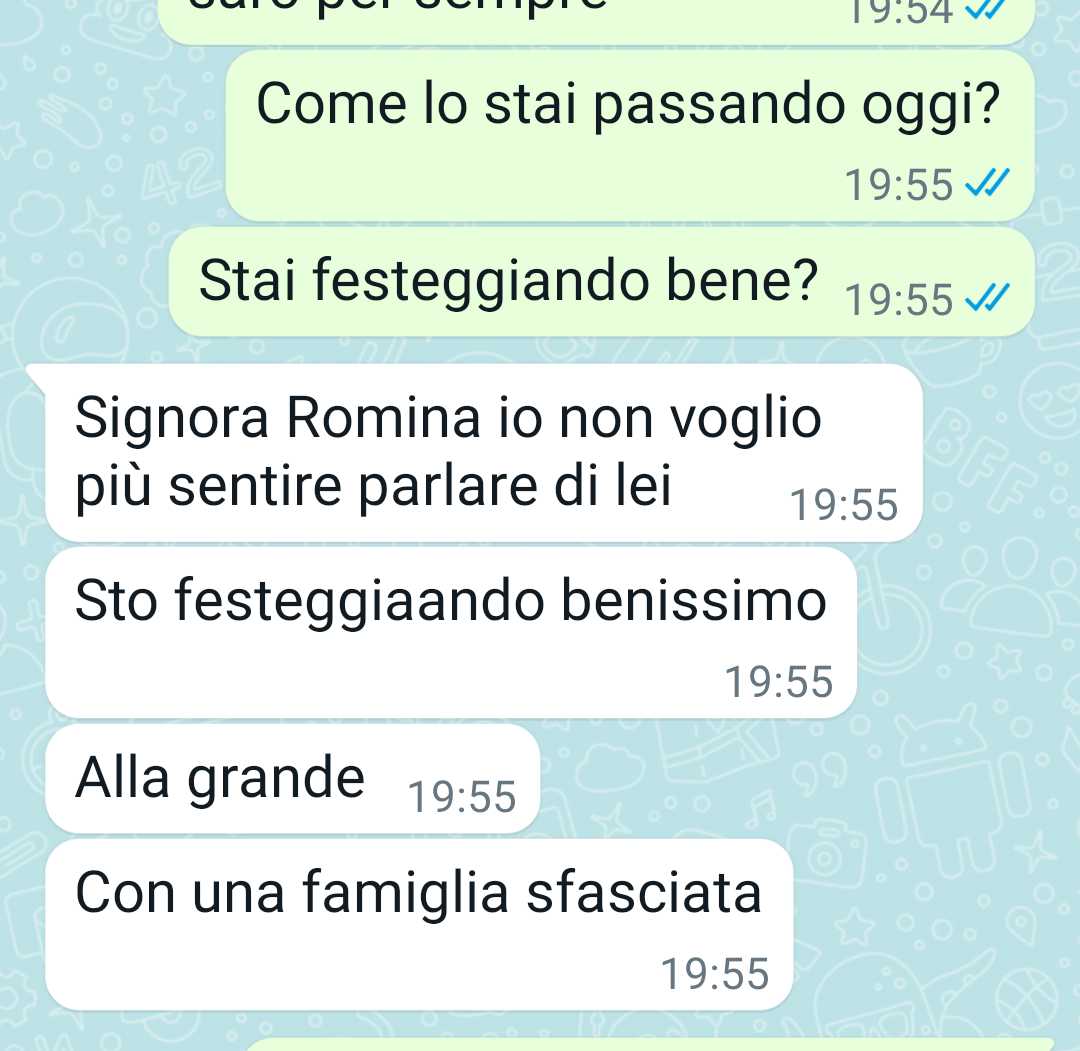
Task: Select the 'Signora Romina io non voglio' message
Action: point(484,453)
